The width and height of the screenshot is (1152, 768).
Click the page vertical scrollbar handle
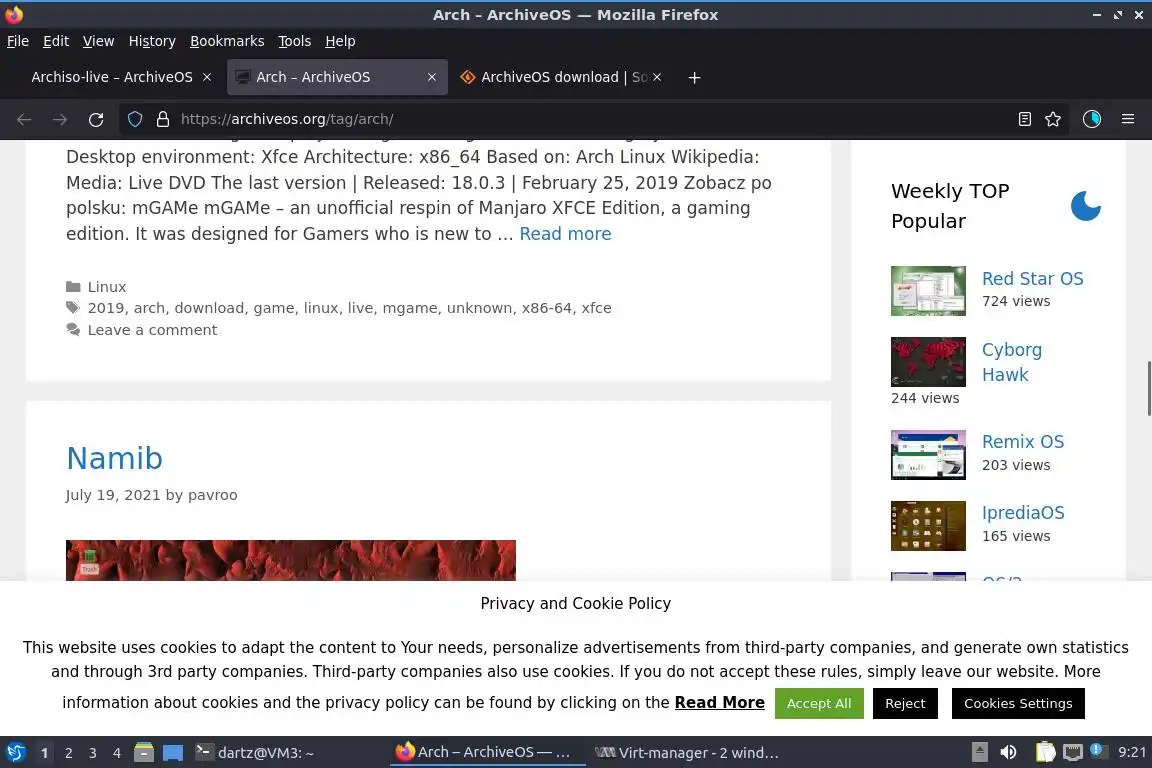coord(1148,388)
